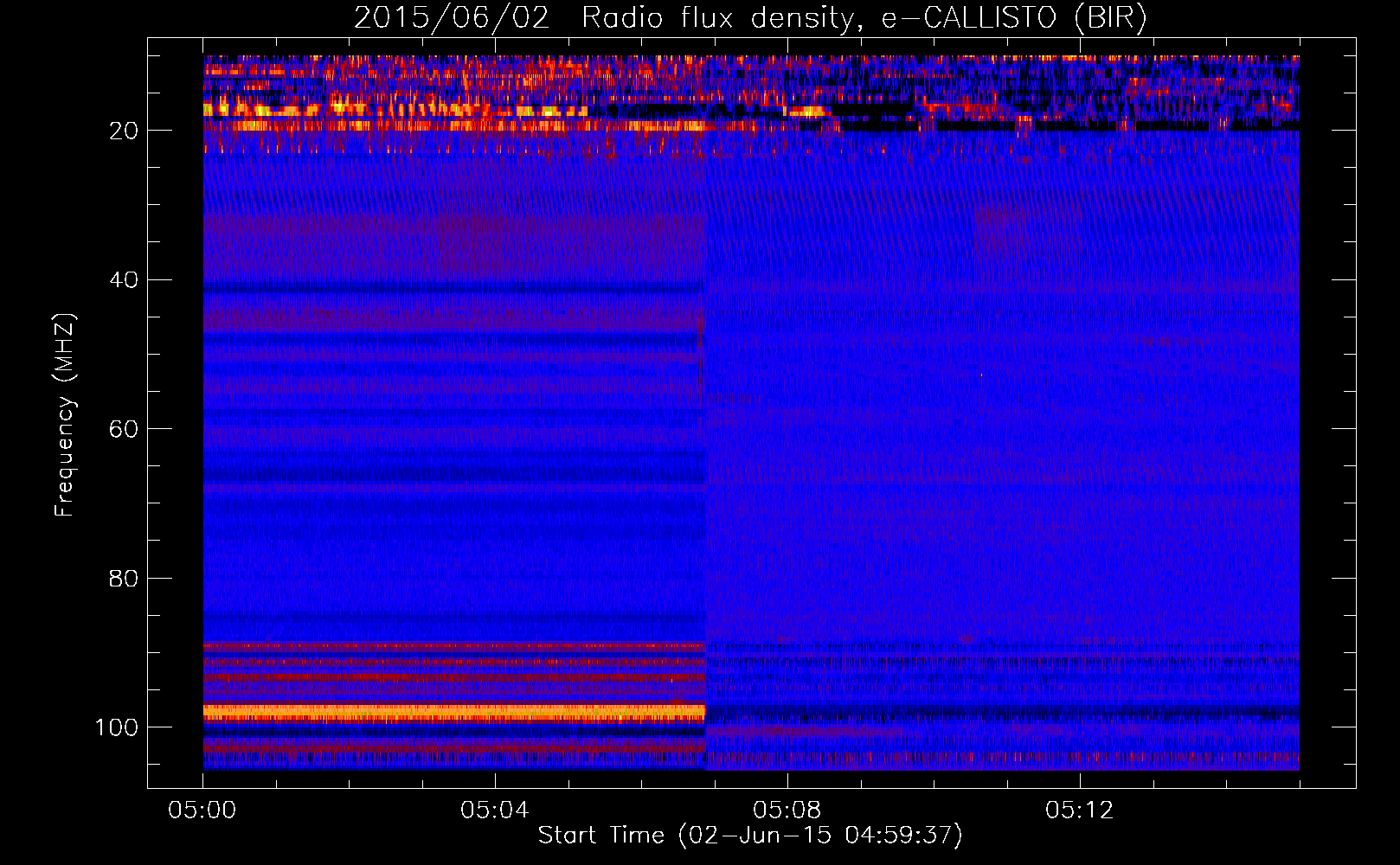Click the '20' frequency tick label

[x=125, y=131]
